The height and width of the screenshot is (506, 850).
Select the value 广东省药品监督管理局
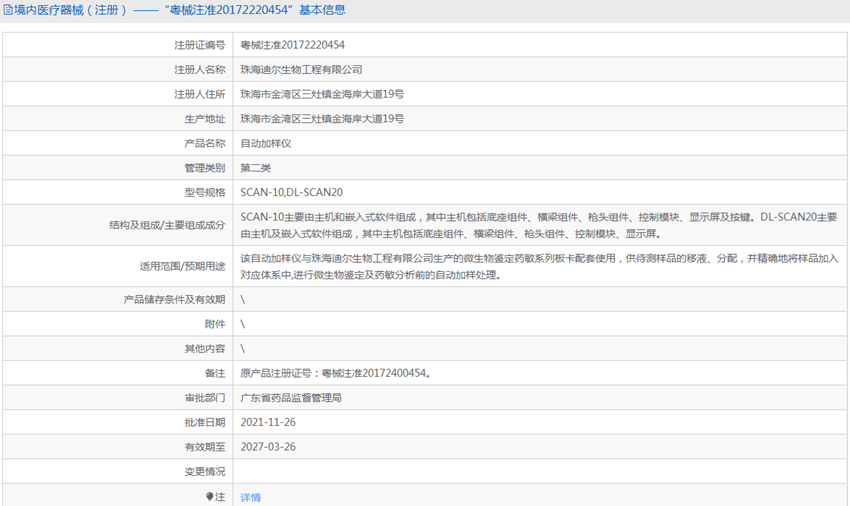[291, 398]
